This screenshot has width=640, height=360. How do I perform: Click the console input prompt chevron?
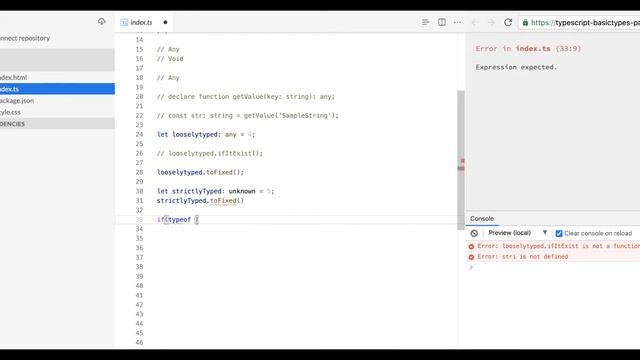coord(471,267)
